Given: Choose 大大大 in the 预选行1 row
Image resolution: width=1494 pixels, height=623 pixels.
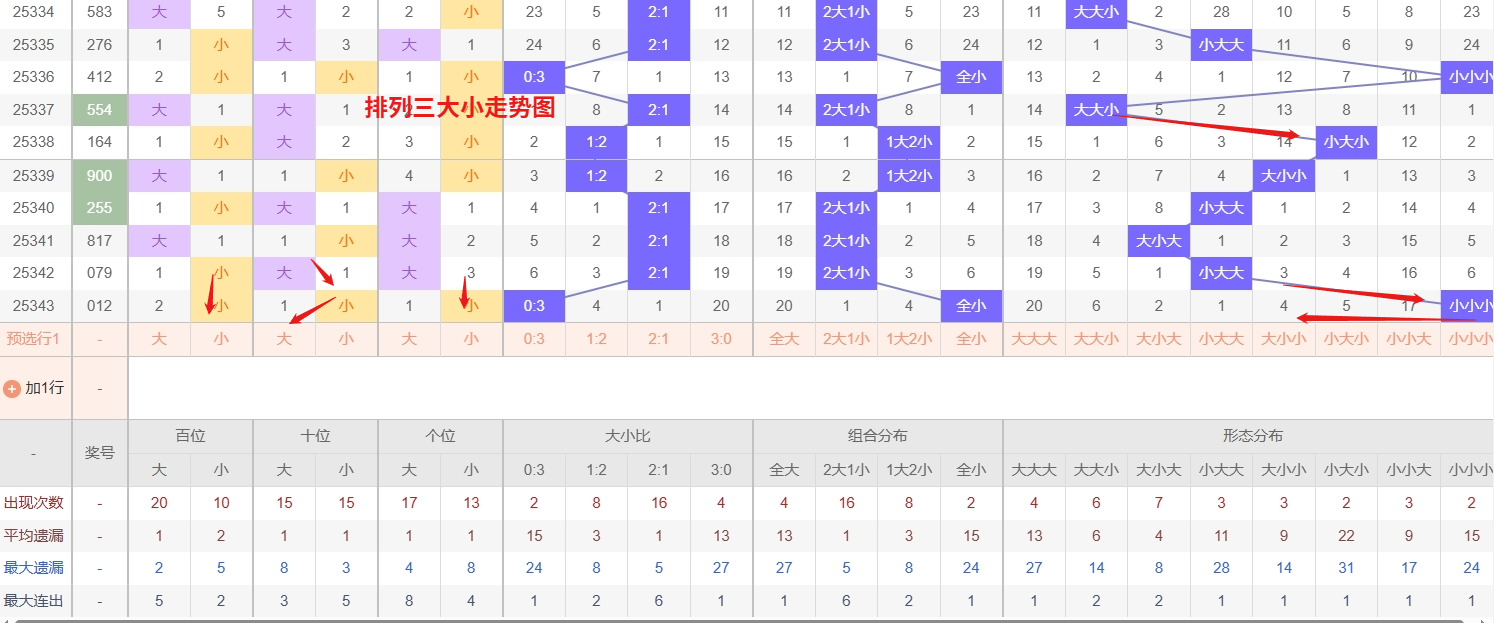Looking at the screenshot, I should (x=1034, y=339).
